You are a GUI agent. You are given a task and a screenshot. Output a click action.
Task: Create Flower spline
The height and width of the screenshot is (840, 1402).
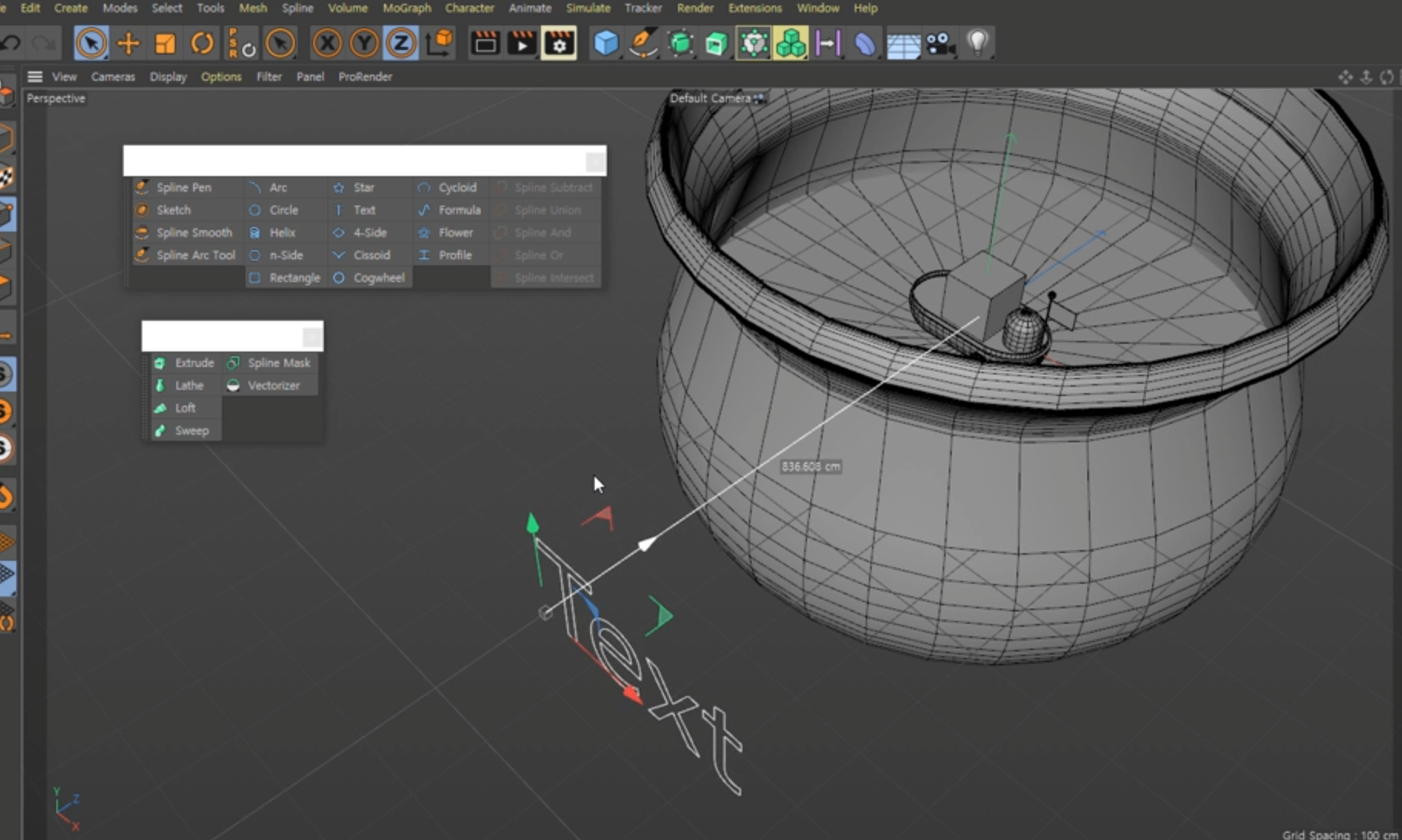pos(452,232)
